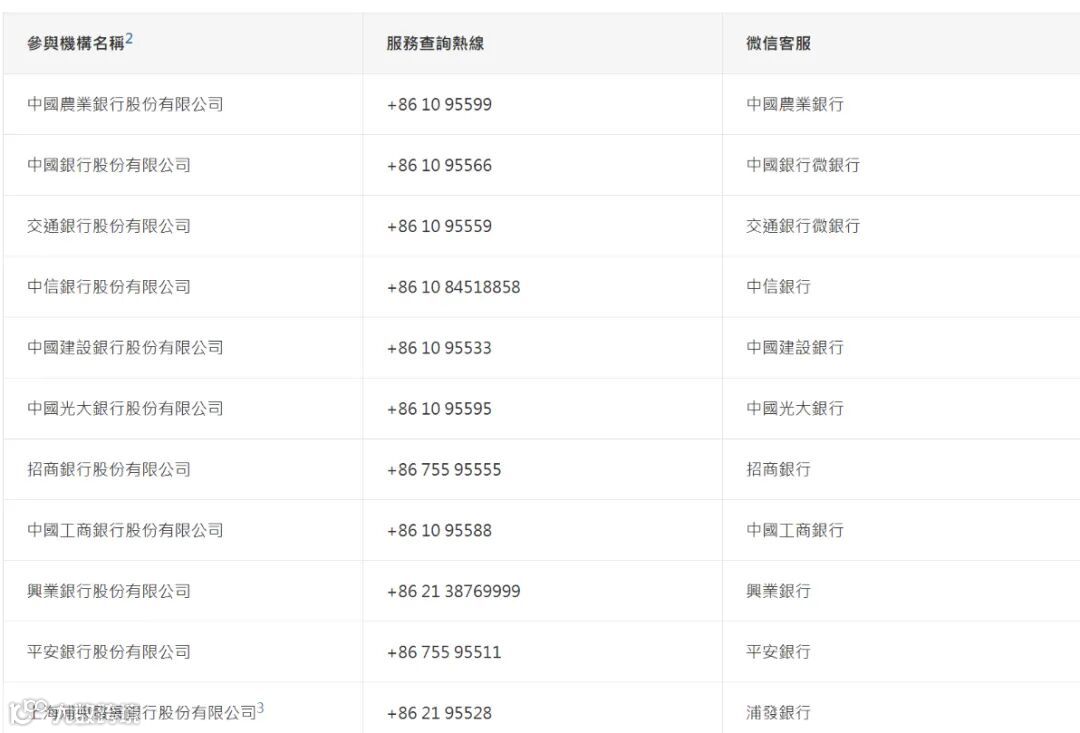This screenshot has width=1080, height=733.
Task: Select WeChat name 中國工商銀行
Action: point(795,530)
